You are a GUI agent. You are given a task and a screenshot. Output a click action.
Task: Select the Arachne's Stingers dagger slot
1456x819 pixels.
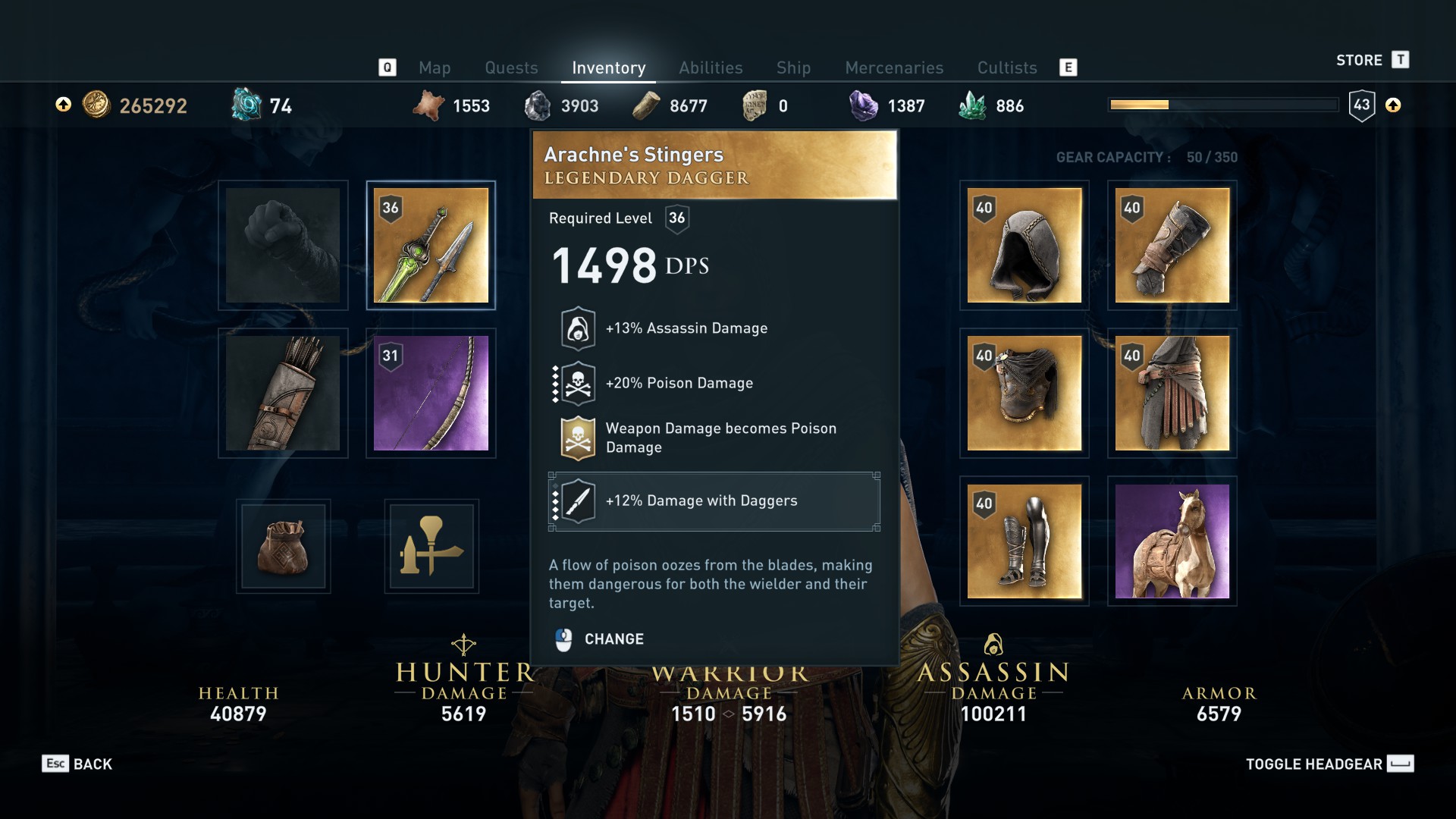[x=431, y=245]
